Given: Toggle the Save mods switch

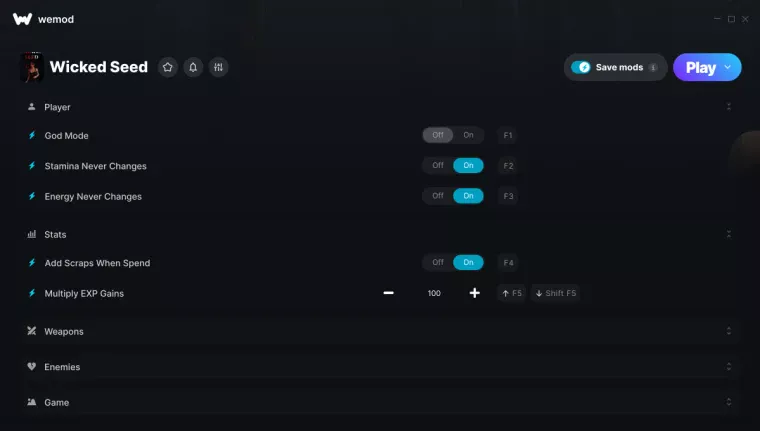Looking at the screenshot, I should [x=580, y=67].
